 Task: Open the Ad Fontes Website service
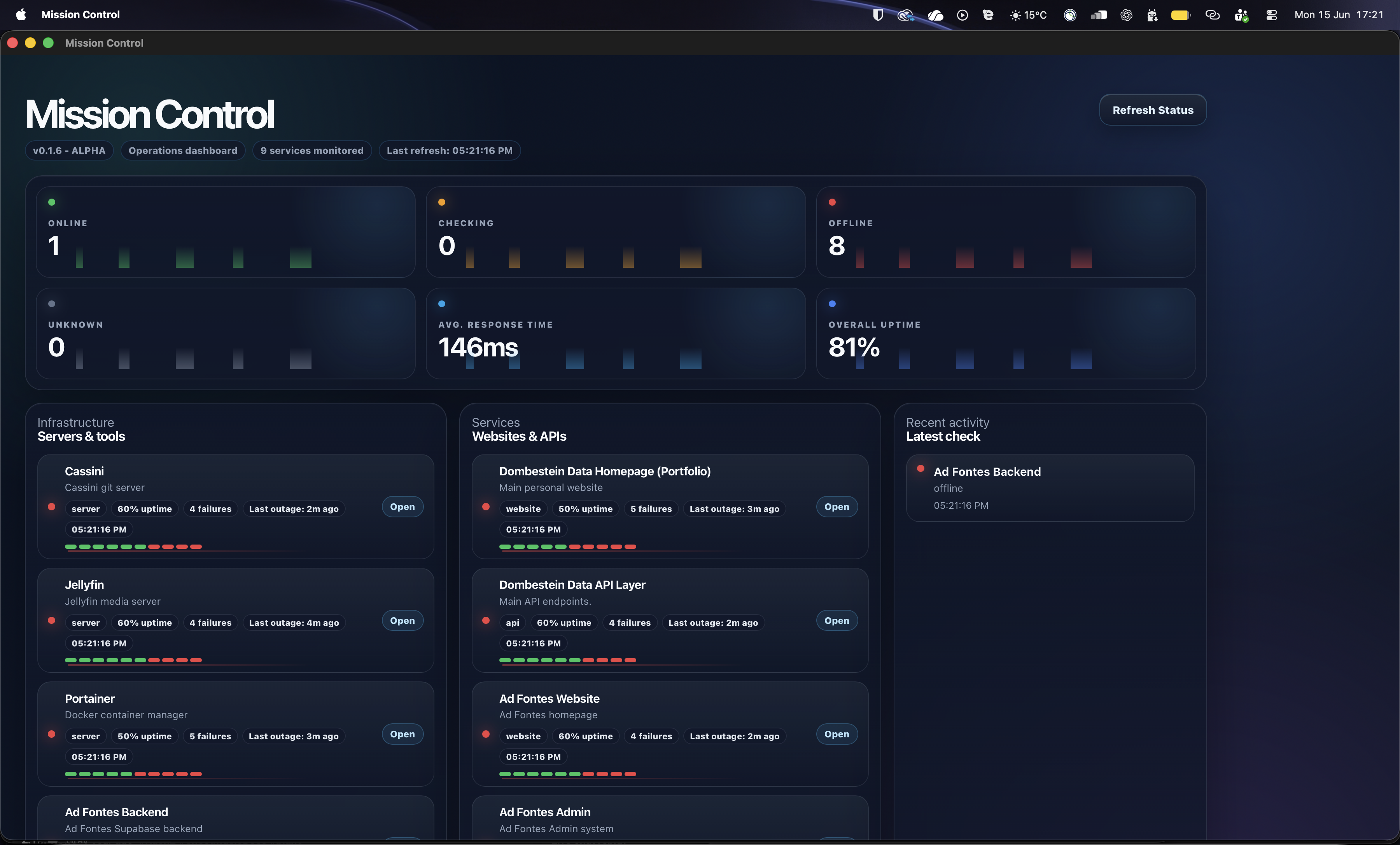836,734
